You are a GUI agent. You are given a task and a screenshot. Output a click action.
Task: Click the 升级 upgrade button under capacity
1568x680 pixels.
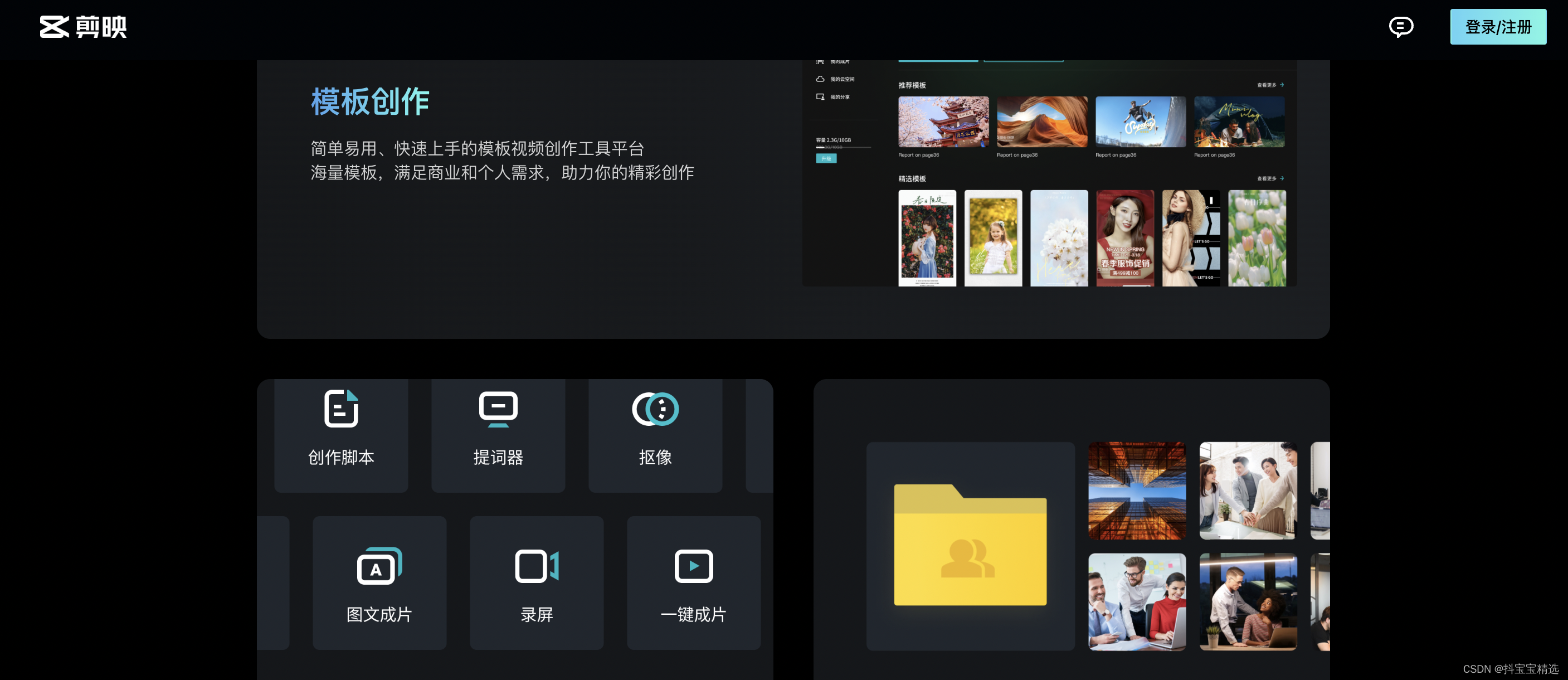(x=826, y=158)
